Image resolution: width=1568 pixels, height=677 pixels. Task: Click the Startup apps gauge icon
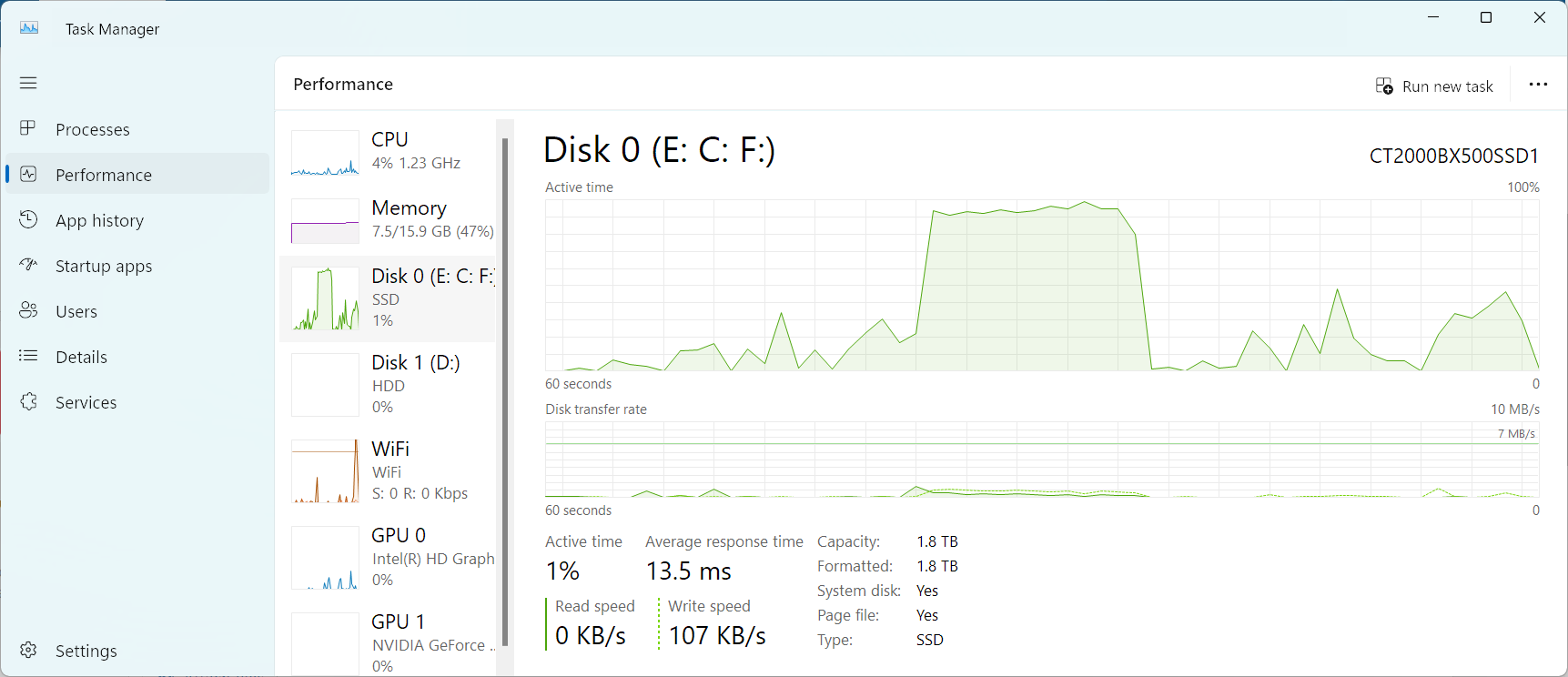tap(28, 265)
